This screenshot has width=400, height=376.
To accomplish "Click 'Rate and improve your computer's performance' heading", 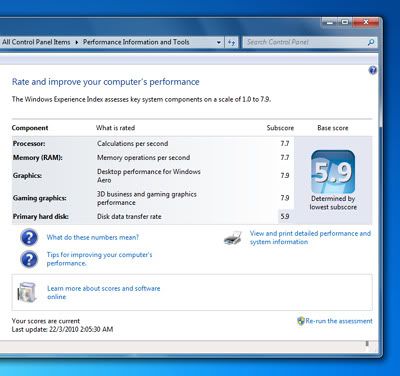I will pyautogui.click(x=106, y=82).
